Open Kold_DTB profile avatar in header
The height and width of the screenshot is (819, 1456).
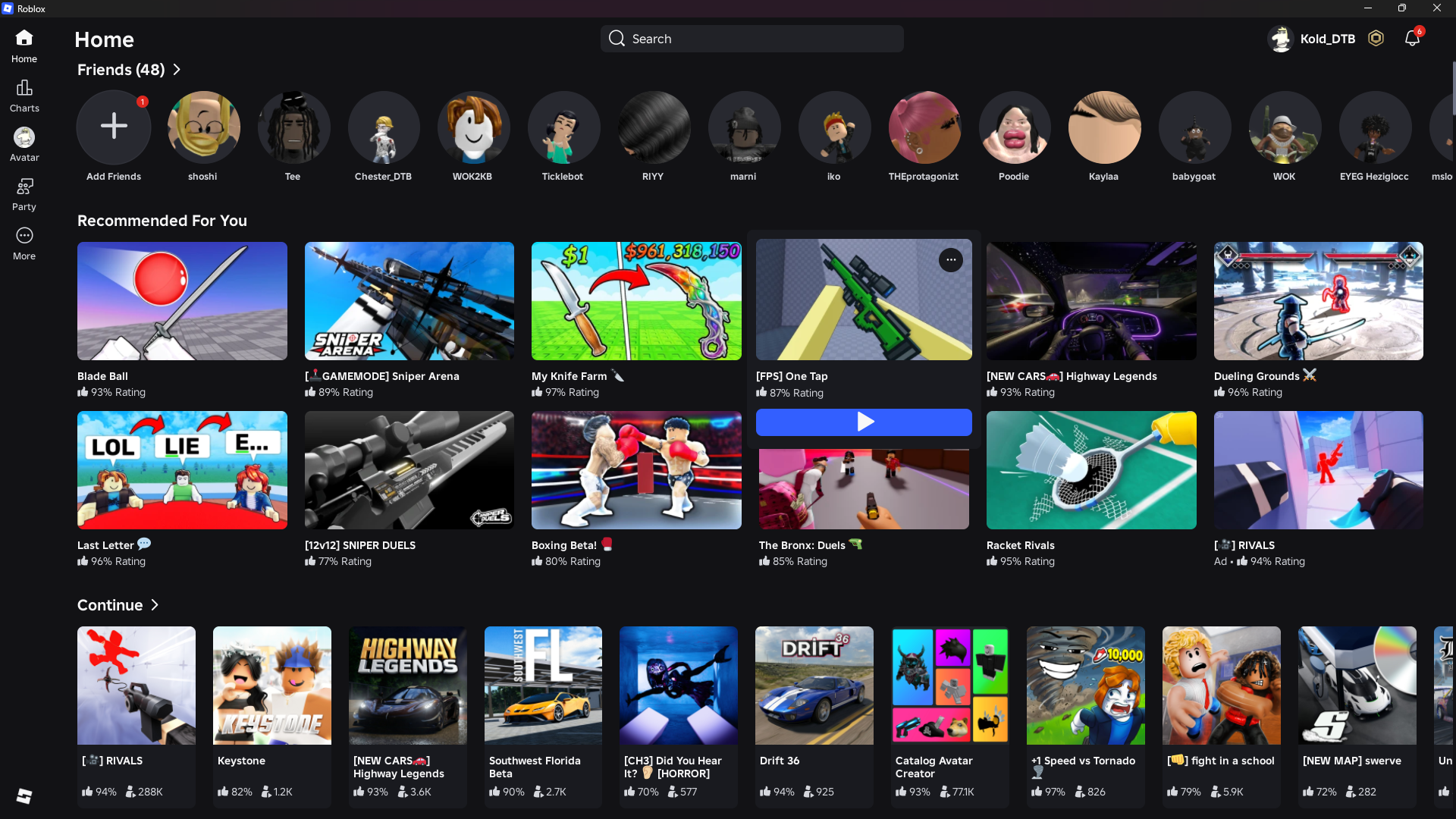coord(1281,39)
